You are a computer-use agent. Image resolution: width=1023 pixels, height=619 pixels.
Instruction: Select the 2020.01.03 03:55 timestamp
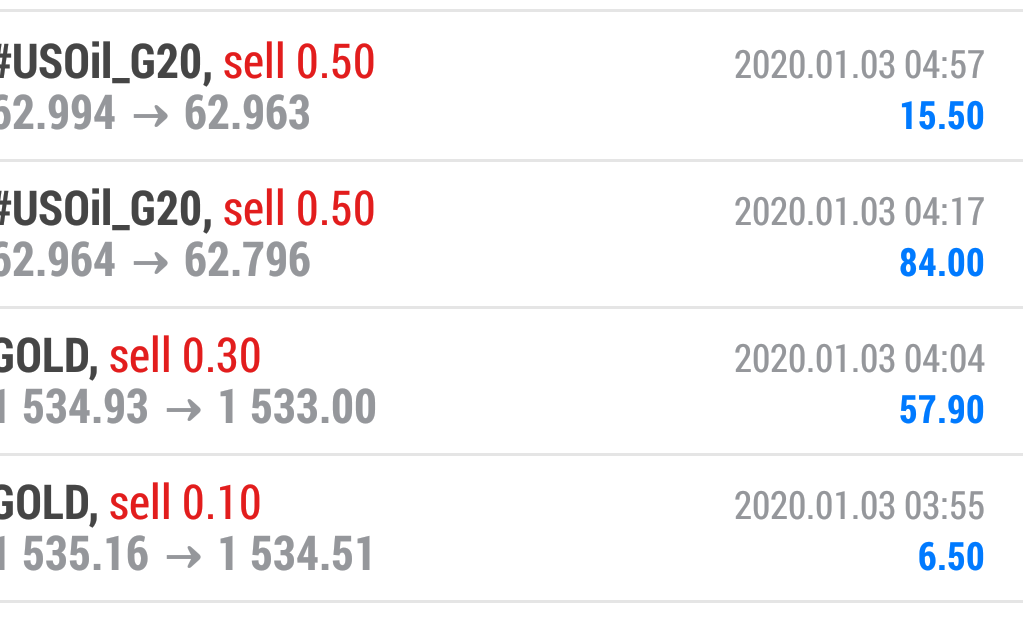[859, 506]
